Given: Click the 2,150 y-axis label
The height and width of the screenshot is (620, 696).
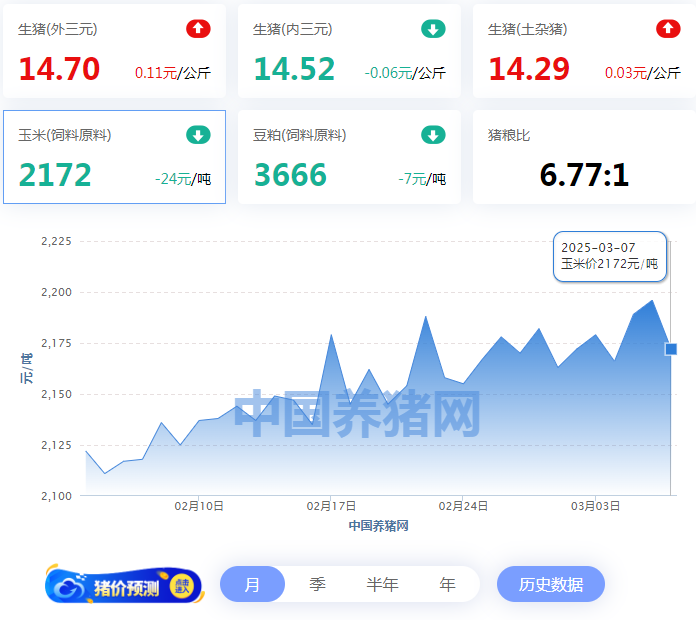Looking at the screenshot, I should 56,395.
